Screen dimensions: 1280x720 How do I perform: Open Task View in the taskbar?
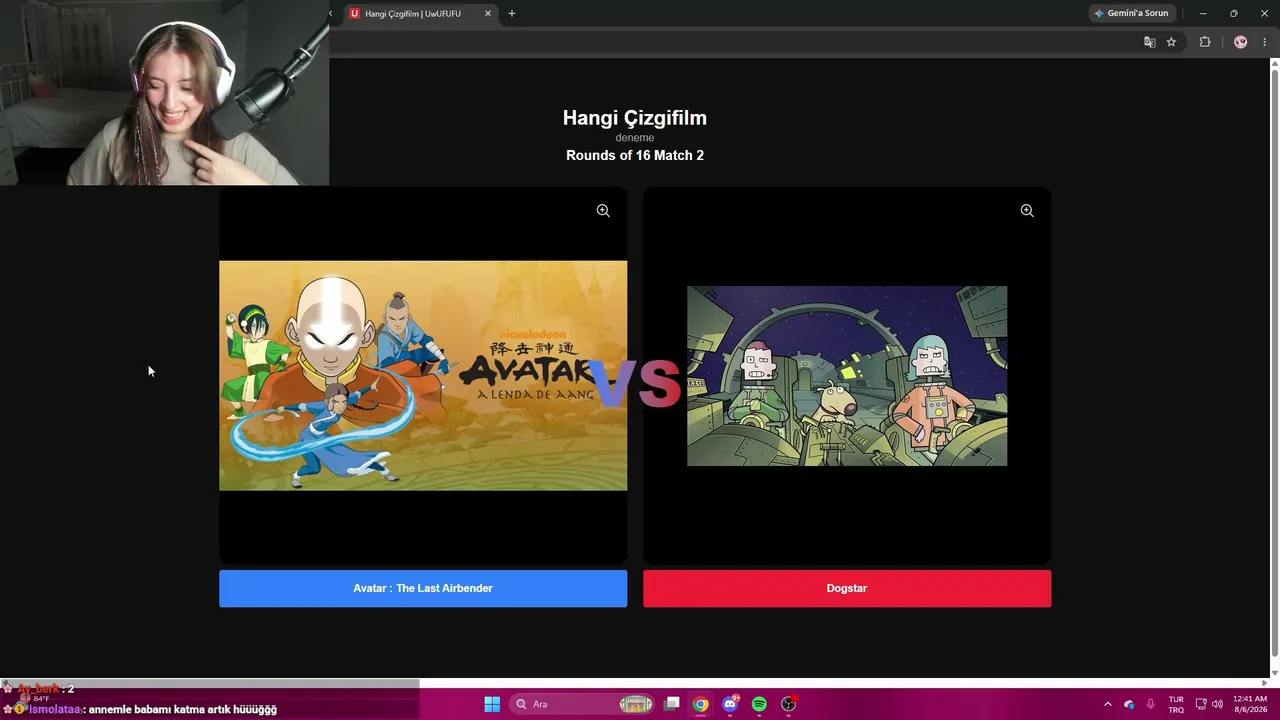coord(672,704)
